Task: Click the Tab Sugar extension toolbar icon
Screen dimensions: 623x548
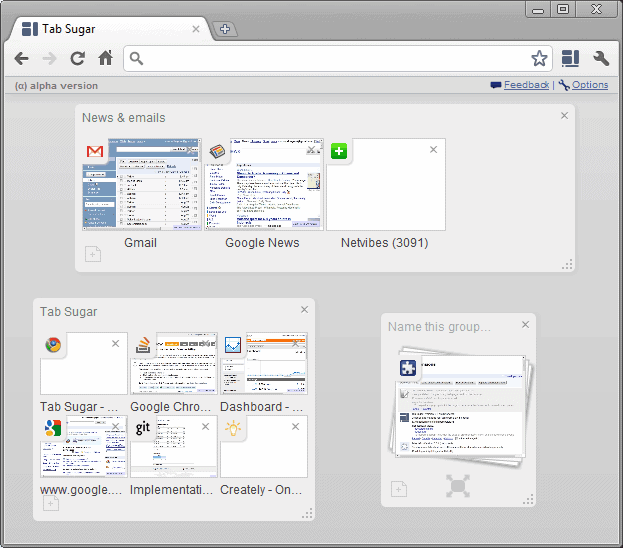Action: [x=570, y=58]
